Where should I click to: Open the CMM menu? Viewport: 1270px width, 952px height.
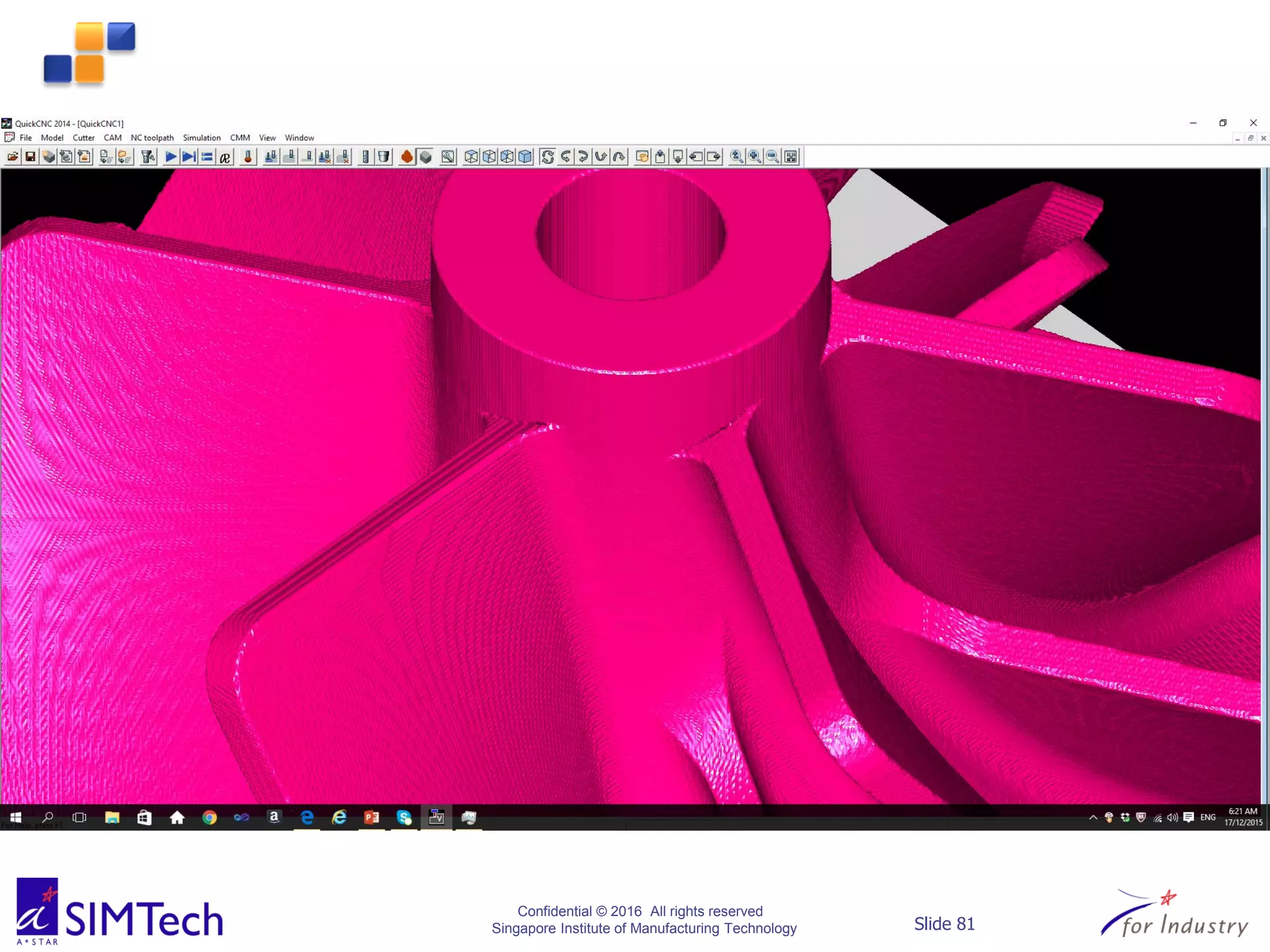click(x=239, y=138)
